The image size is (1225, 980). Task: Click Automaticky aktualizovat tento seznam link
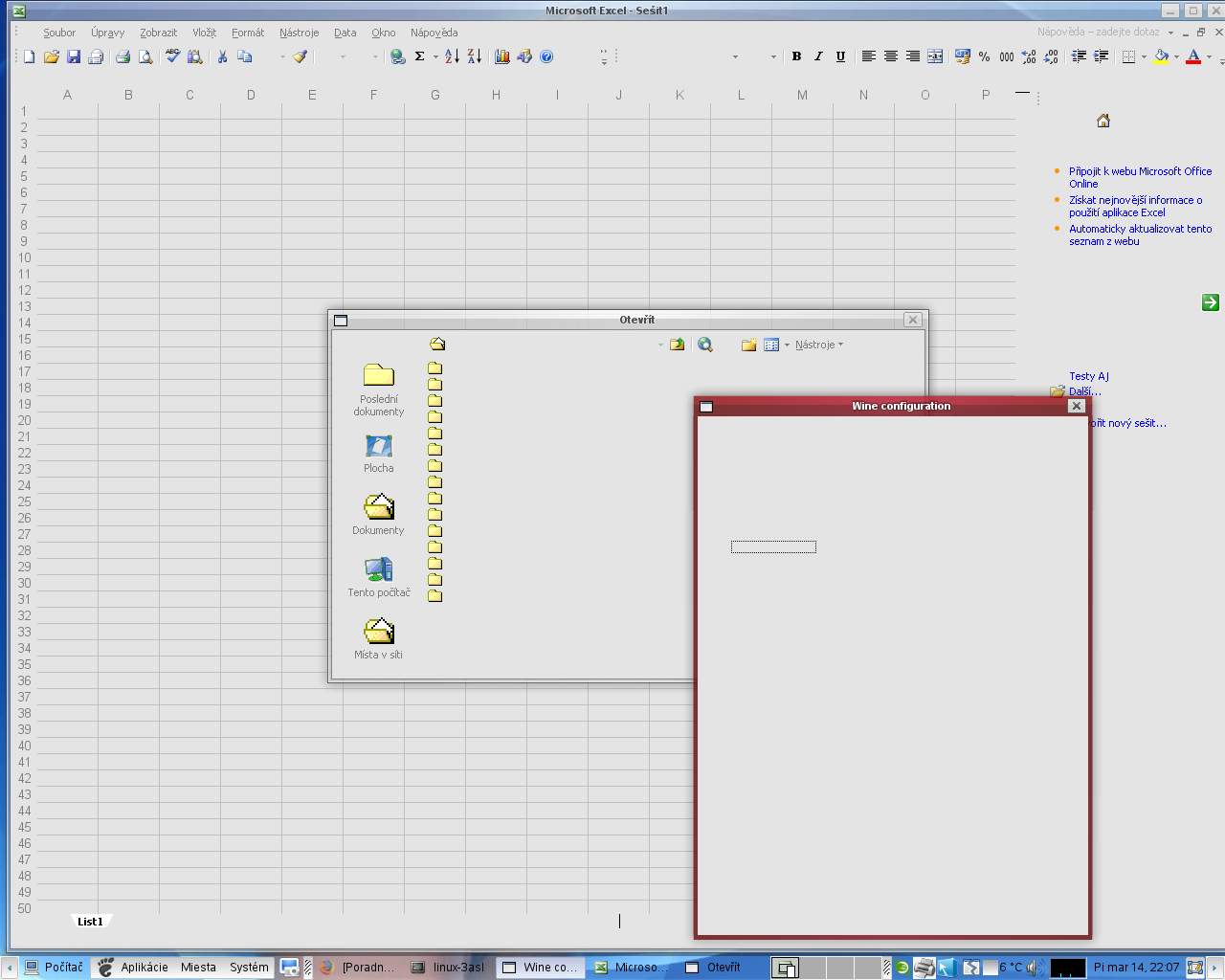1141,234
